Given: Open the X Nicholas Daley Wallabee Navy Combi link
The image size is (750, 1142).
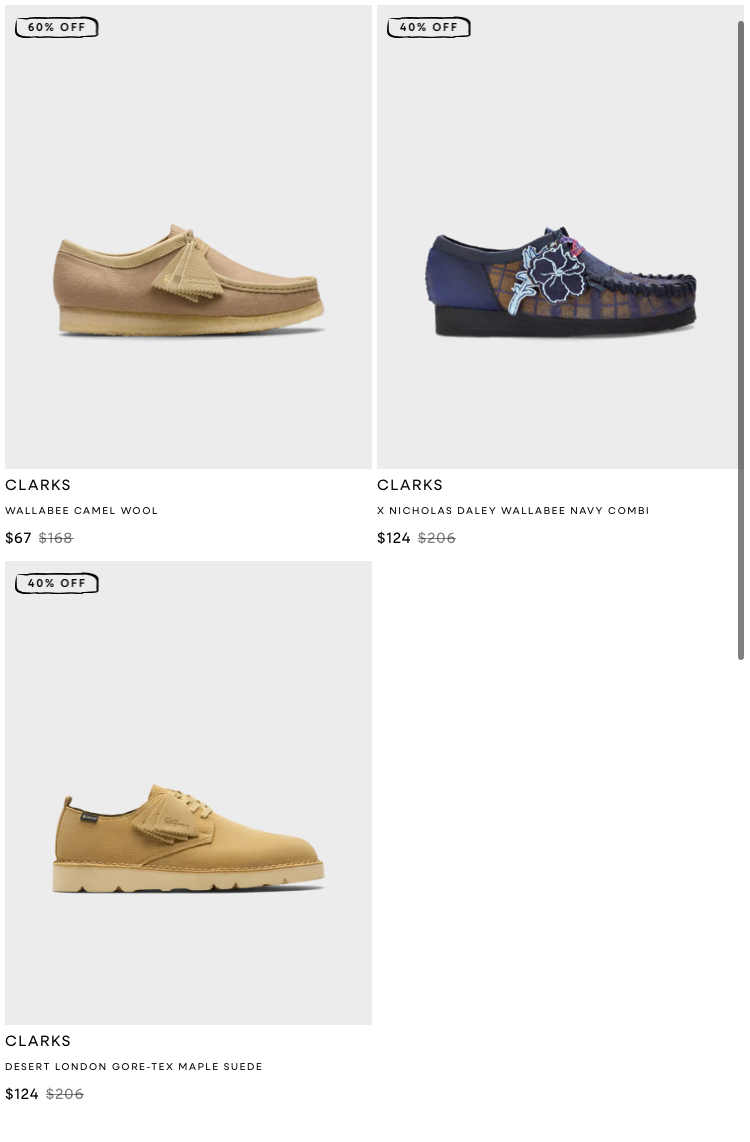Looking at the screenshot, I should pyautogui.click(x=513, y=511).
